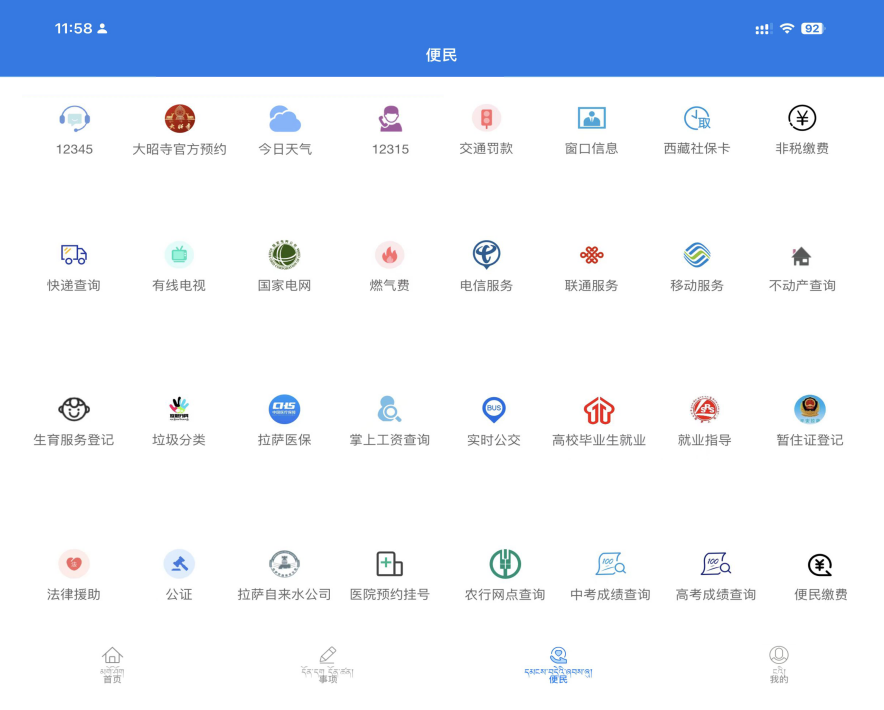Open 不动产查询 house icon
This screenshot has height=710, width=884.
(802, 255)
